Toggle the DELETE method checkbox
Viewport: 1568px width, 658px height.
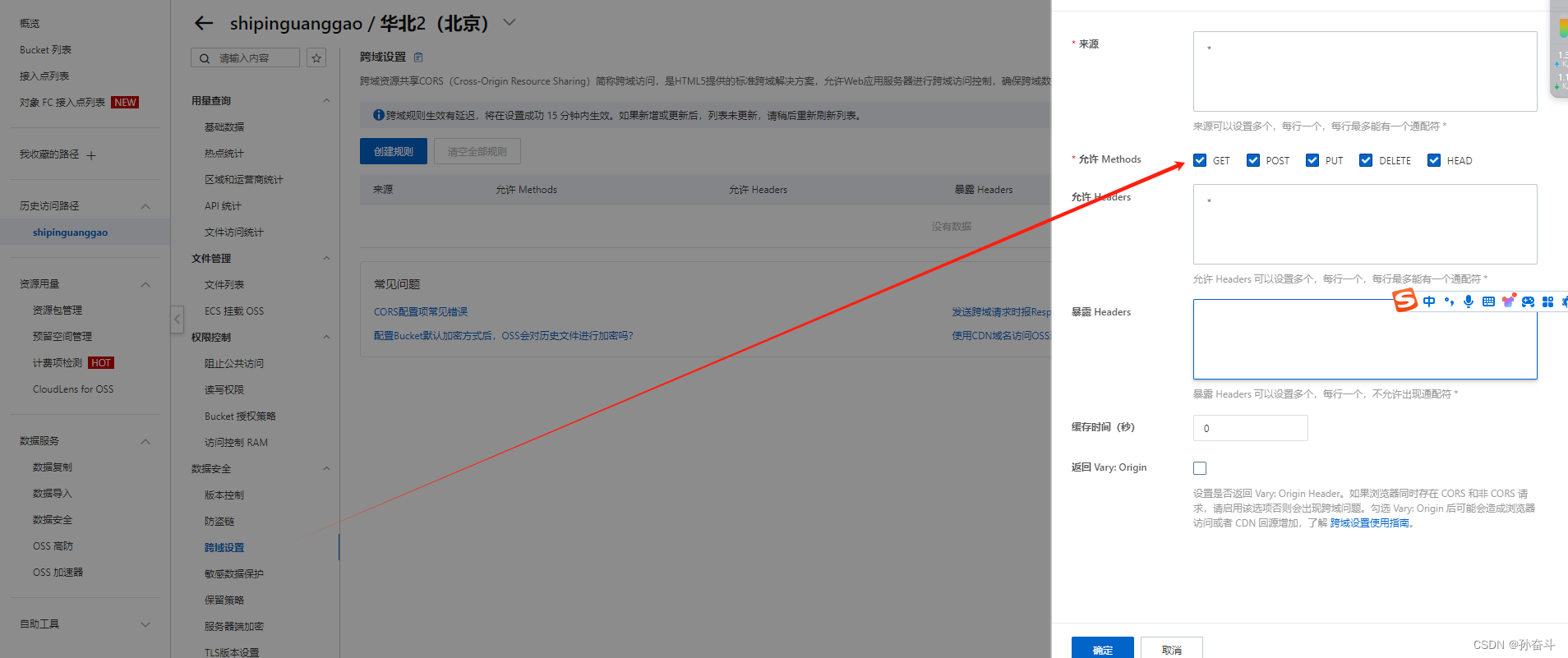[x=1366, y=160]
